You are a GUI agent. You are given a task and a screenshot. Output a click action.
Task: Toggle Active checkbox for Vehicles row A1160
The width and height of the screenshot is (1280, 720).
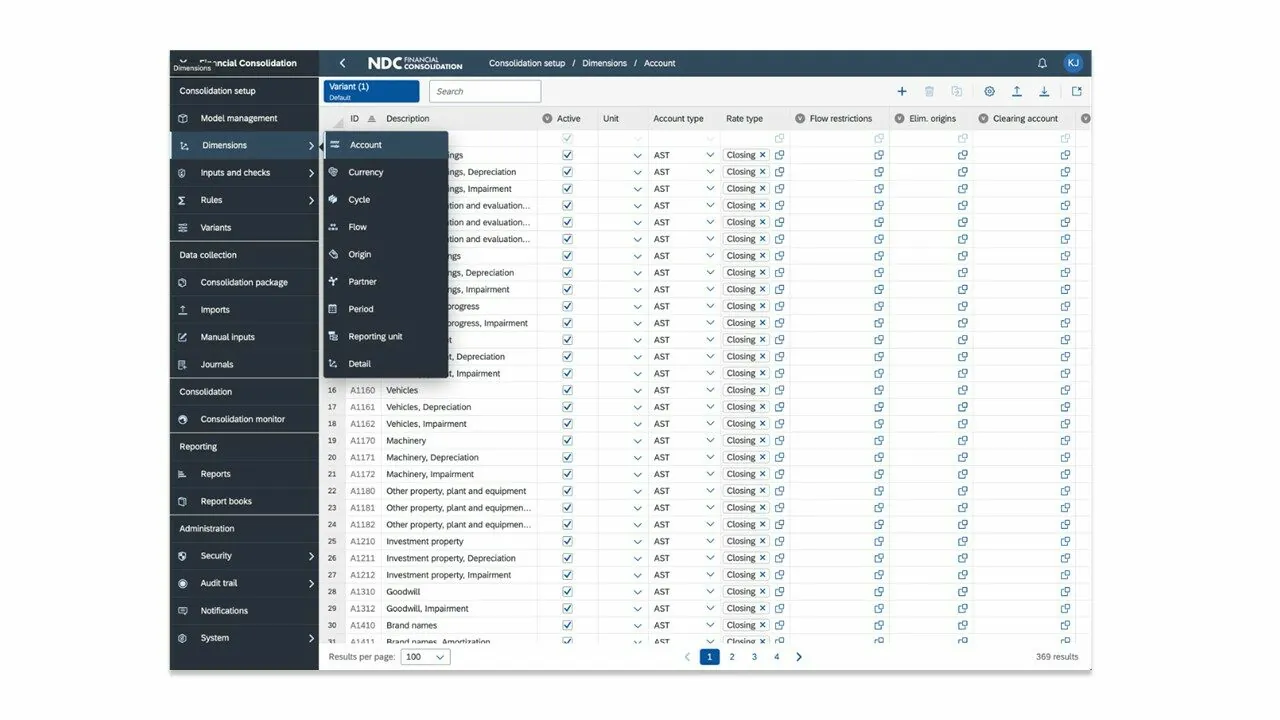567,390
